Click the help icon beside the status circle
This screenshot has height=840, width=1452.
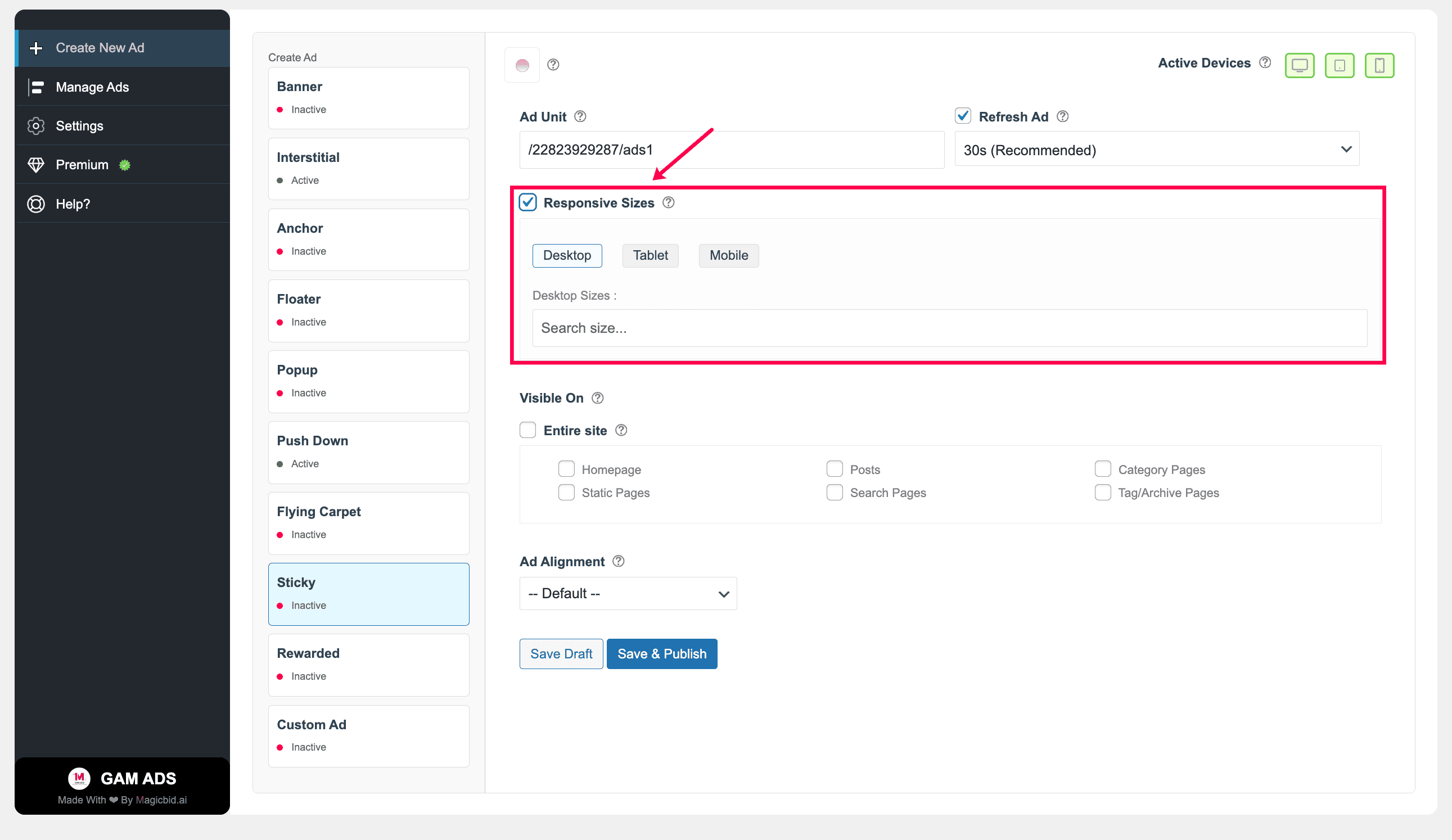(x=553, y=65)
